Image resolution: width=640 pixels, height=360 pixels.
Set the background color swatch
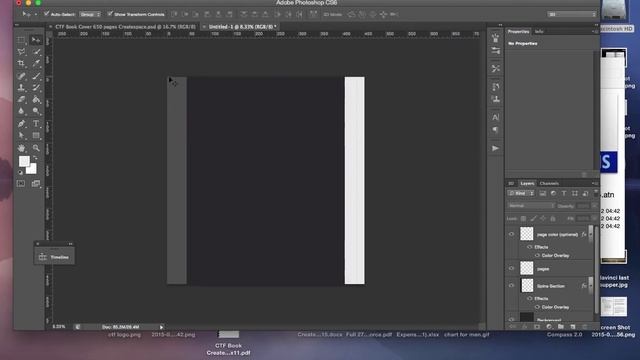pyautogui.click(x=32, y=169)
